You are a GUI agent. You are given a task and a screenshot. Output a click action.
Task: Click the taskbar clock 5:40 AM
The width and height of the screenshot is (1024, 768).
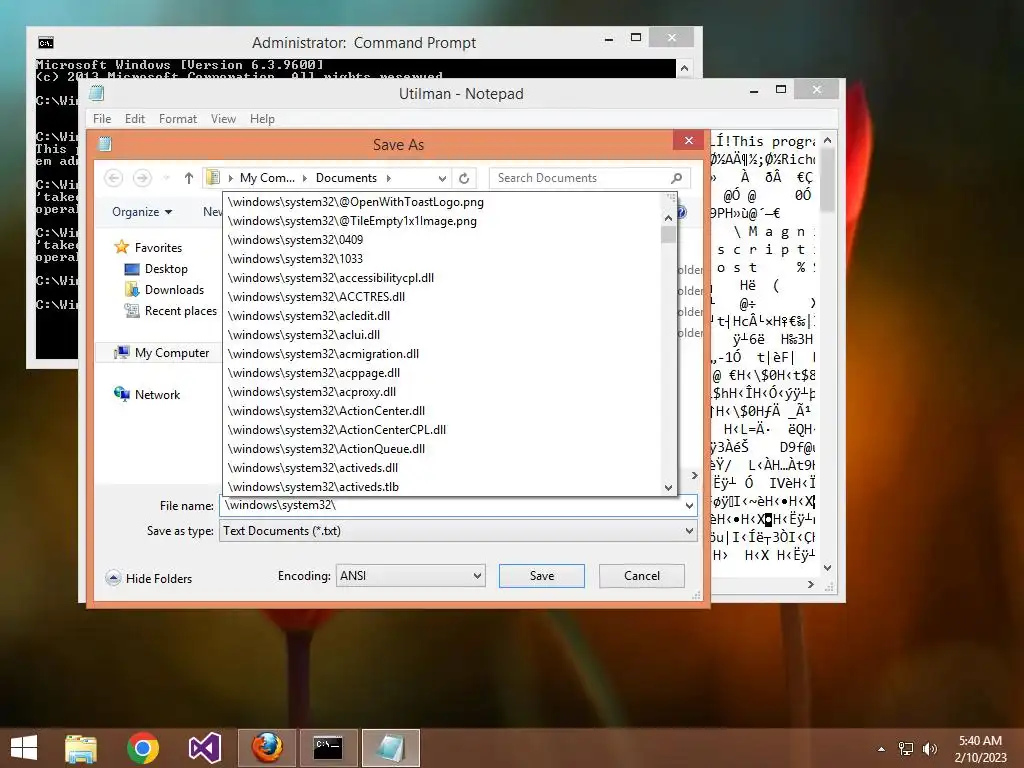[980, 741]
